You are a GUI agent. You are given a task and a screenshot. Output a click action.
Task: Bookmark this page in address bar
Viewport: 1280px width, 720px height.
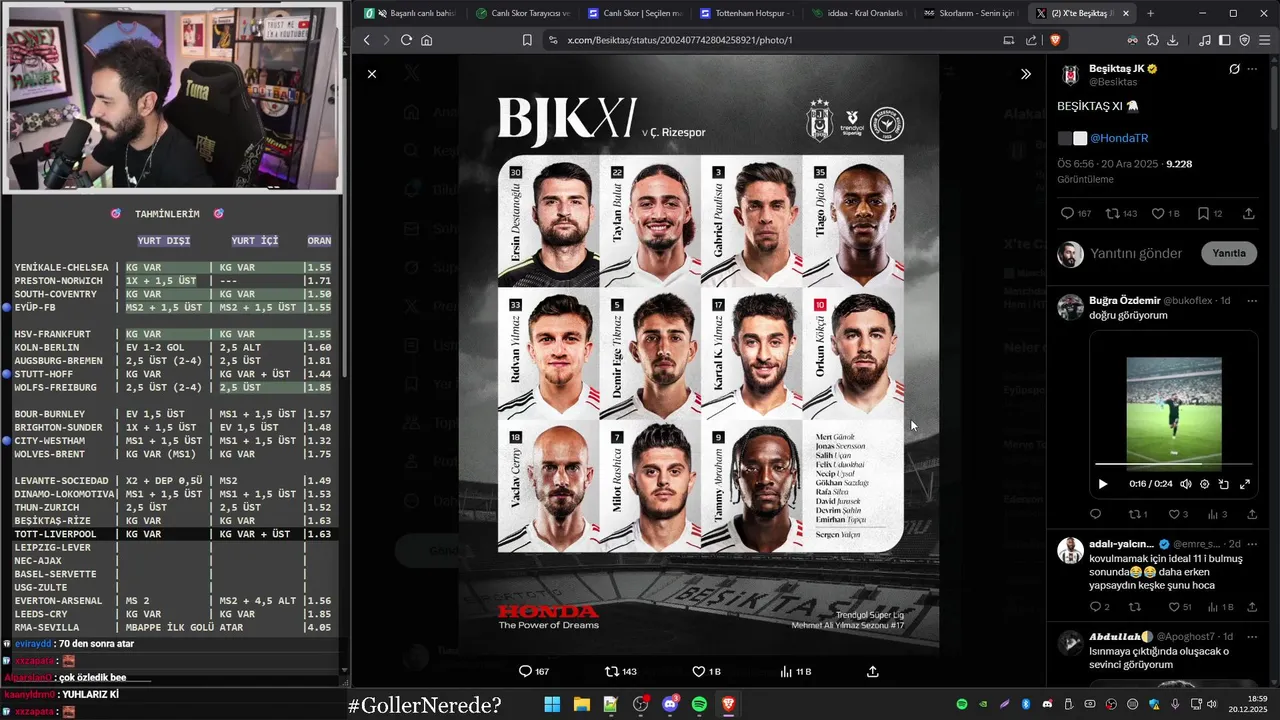tap(527, 40)
